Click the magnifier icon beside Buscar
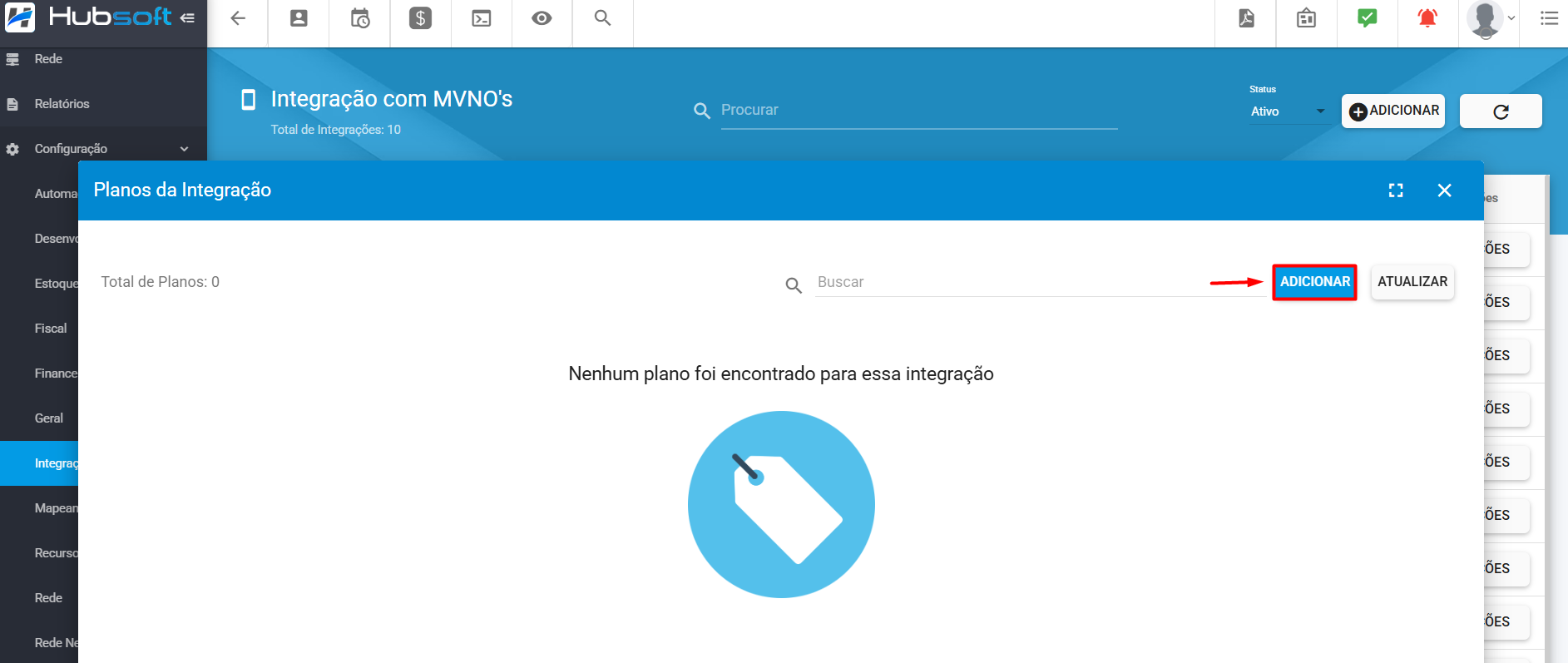Viewport: 1568px width, 663px height. (x=794, y=285)
